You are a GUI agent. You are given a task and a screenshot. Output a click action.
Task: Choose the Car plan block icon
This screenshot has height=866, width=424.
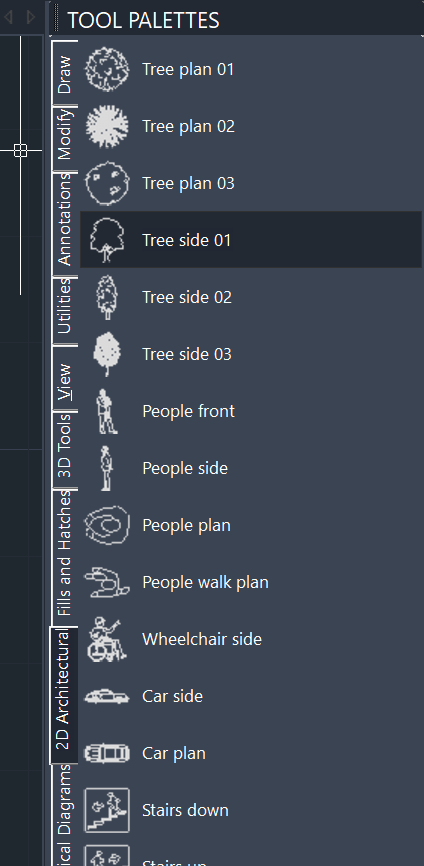(x=107, y=753)
